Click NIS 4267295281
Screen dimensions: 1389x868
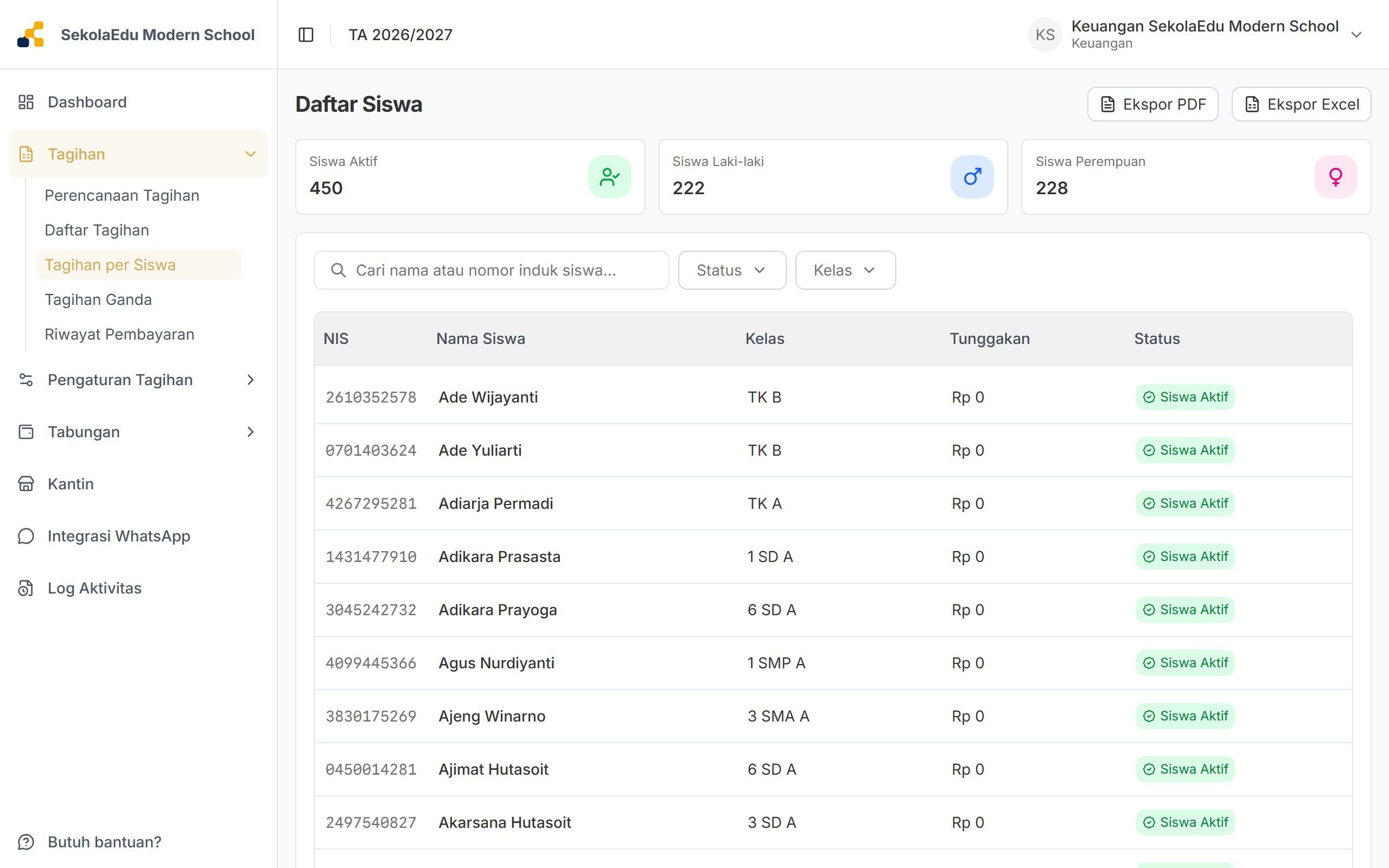coord(371,503)
